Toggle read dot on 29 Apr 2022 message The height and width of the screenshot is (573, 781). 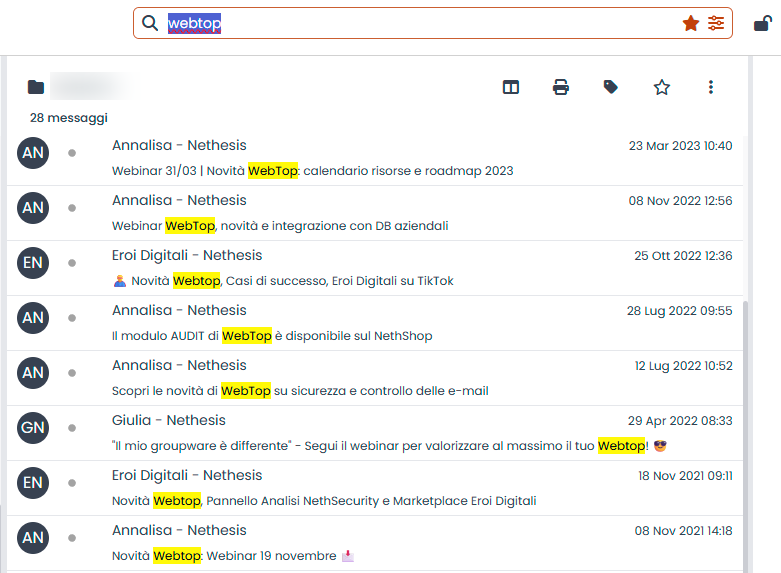tap(72, 428)
